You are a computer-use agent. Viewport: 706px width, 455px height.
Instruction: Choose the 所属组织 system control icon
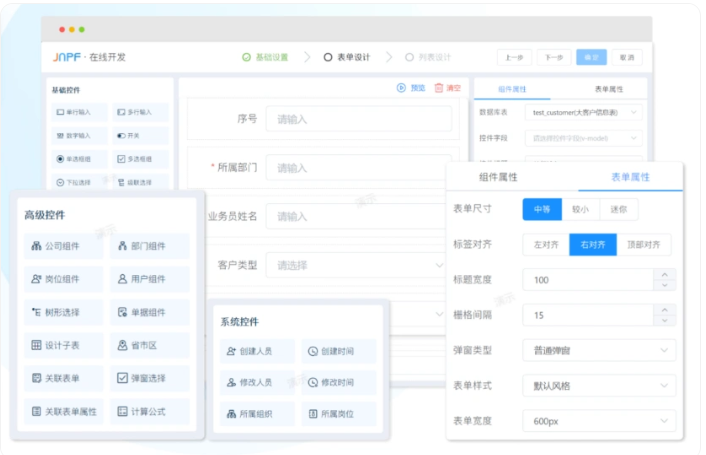click(x=230, y=414)
